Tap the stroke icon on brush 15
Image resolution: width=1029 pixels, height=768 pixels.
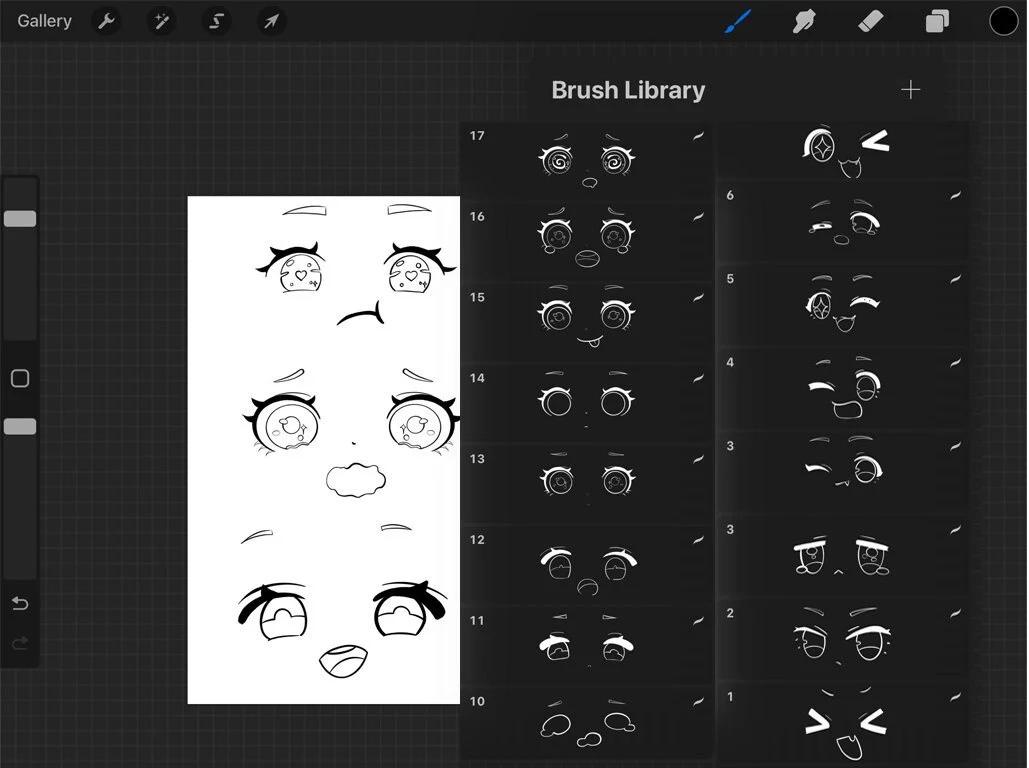[698, 297]
